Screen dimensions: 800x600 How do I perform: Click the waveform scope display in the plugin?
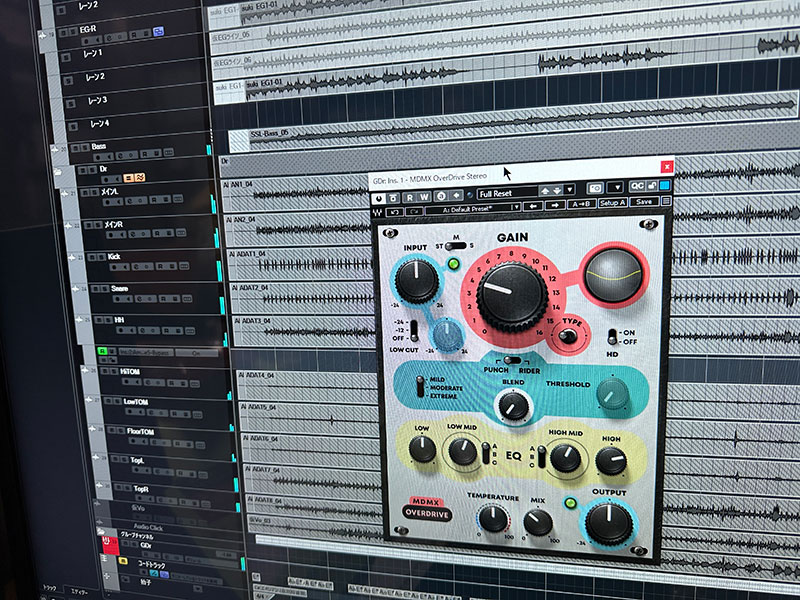click(x=614, y=276)
